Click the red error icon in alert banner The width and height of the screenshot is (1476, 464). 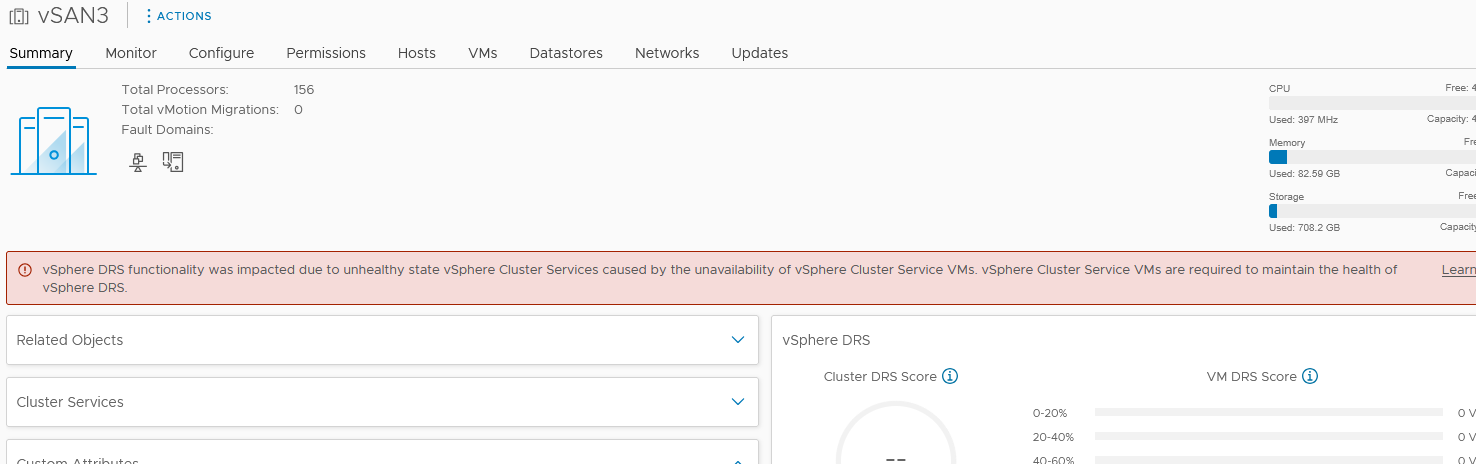tap(26, 270)
